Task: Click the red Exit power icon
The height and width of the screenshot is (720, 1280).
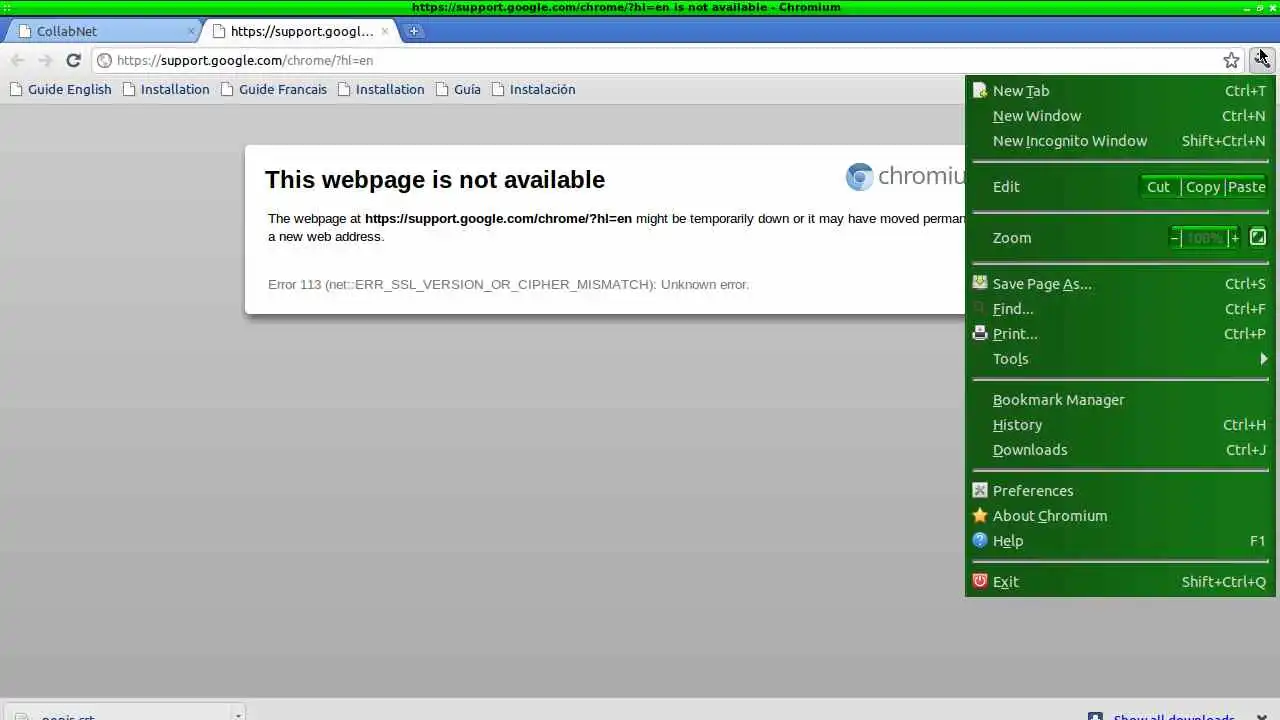Action: (x=980, y=581)
